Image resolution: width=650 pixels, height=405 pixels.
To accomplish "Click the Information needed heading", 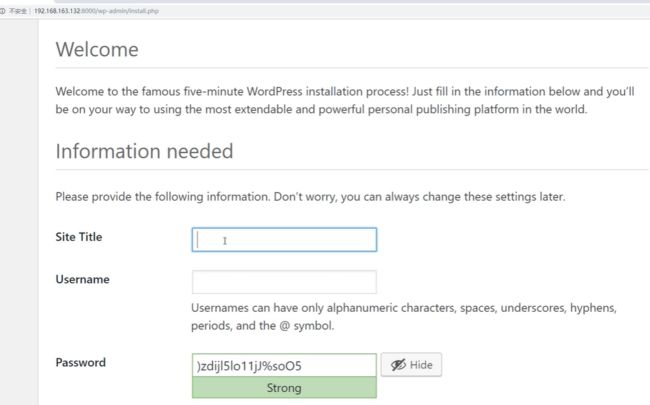I will (x=144, y=151).
